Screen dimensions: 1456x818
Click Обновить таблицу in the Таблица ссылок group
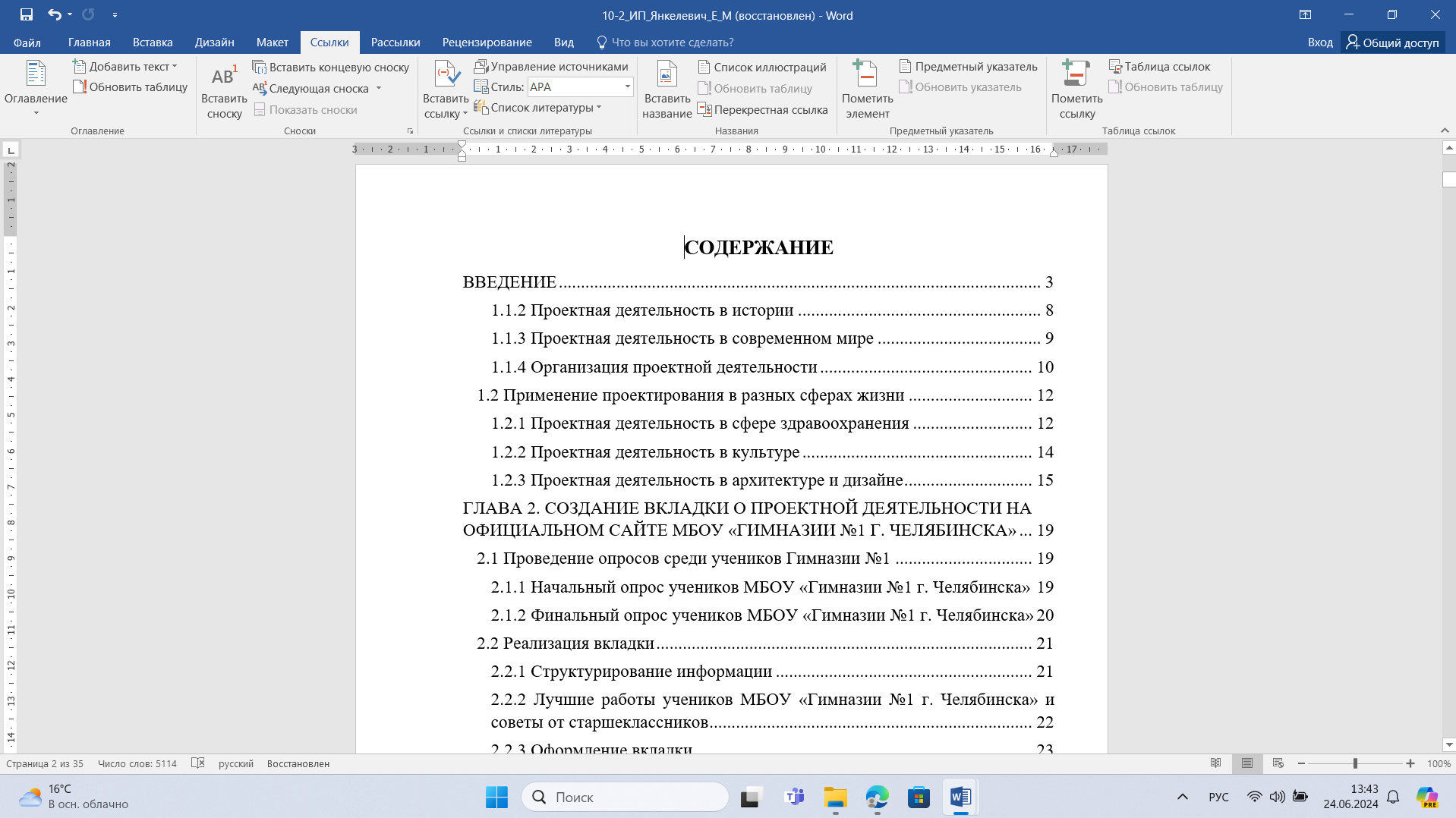point(1165,87)
